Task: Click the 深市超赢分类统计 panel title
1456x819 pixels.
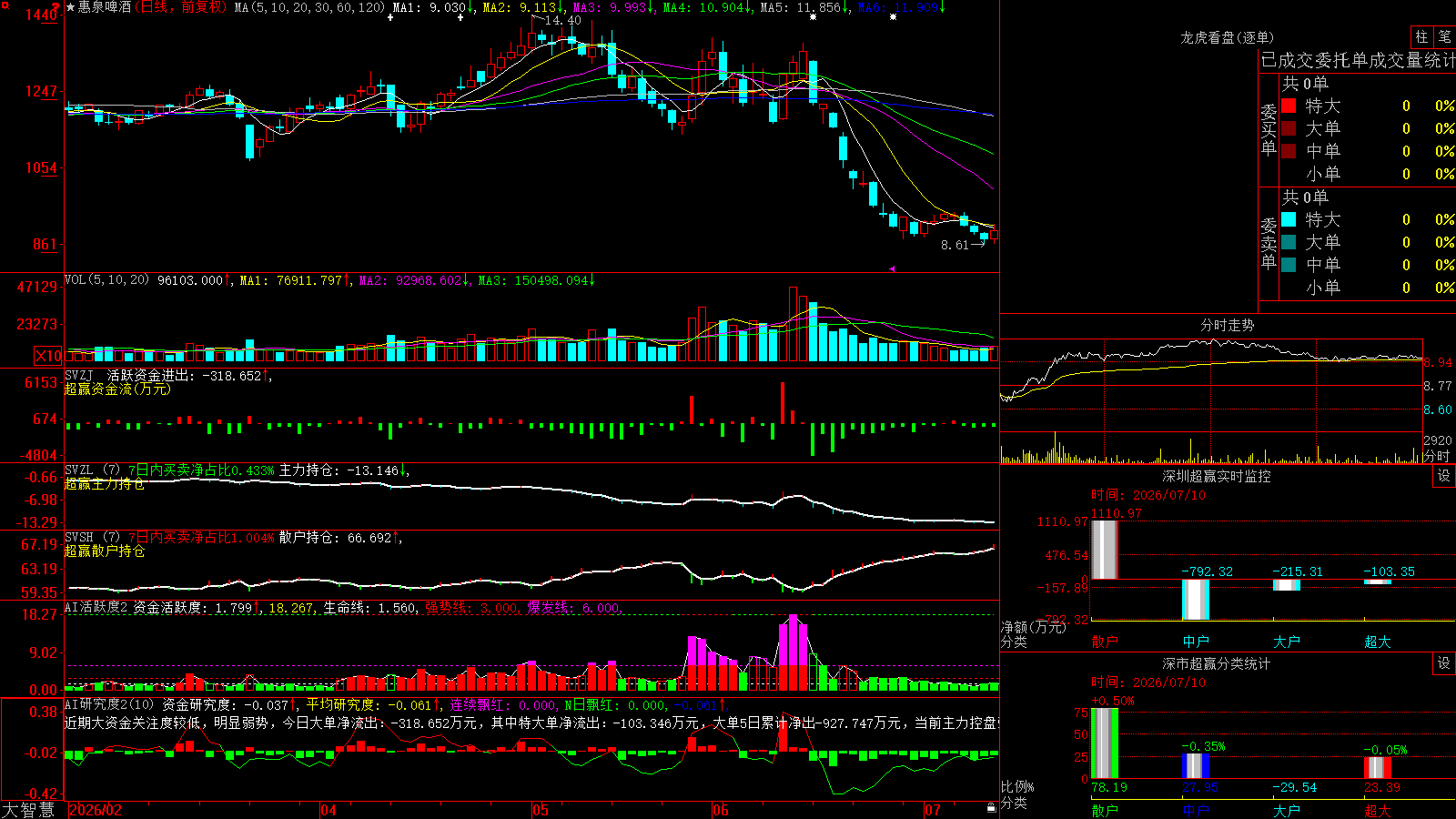Action: (1216, 663)
